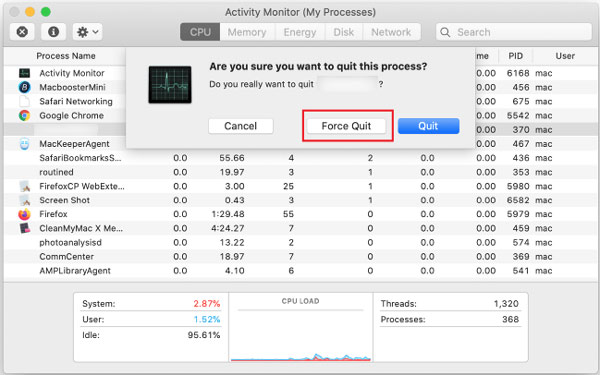The height and width of the screenshot is (375, 600).
Task: Switch to the Energy tab
Action: tap(300, 32)
